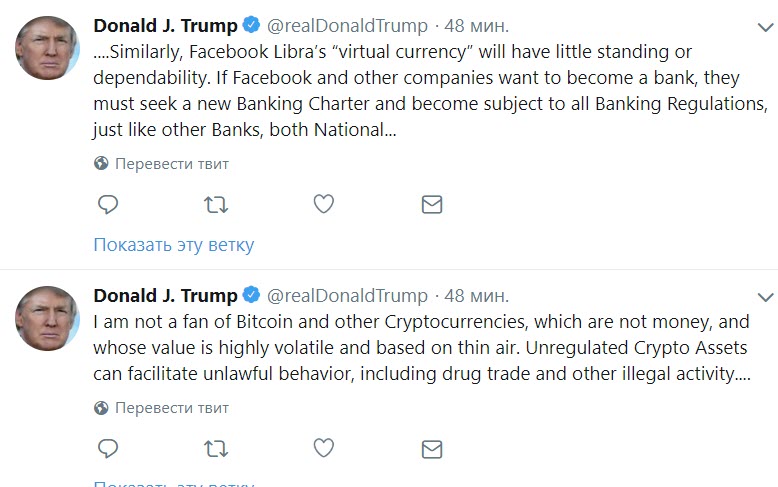778x487 pixels.
Task: Retweet the Facebook Libra tweet
Action: pyautogui.click(x=215, y=205)
